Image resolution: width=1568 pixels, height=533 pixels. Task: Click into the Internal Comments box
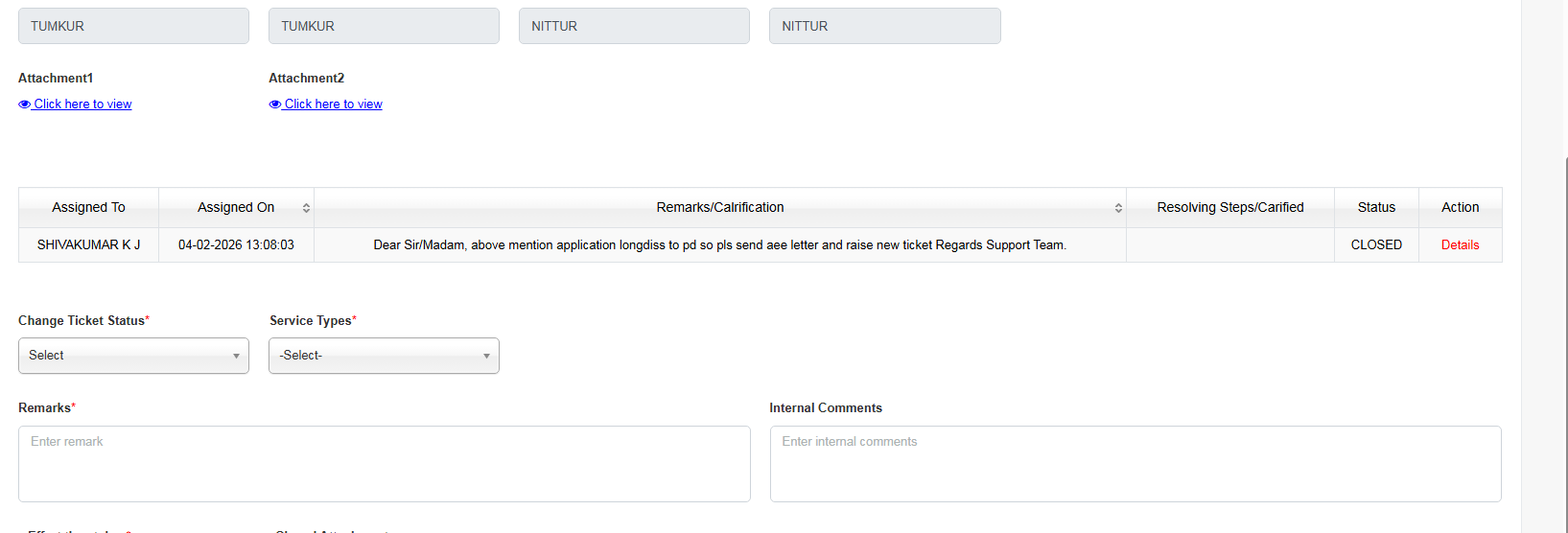[x=1135, y=464]
